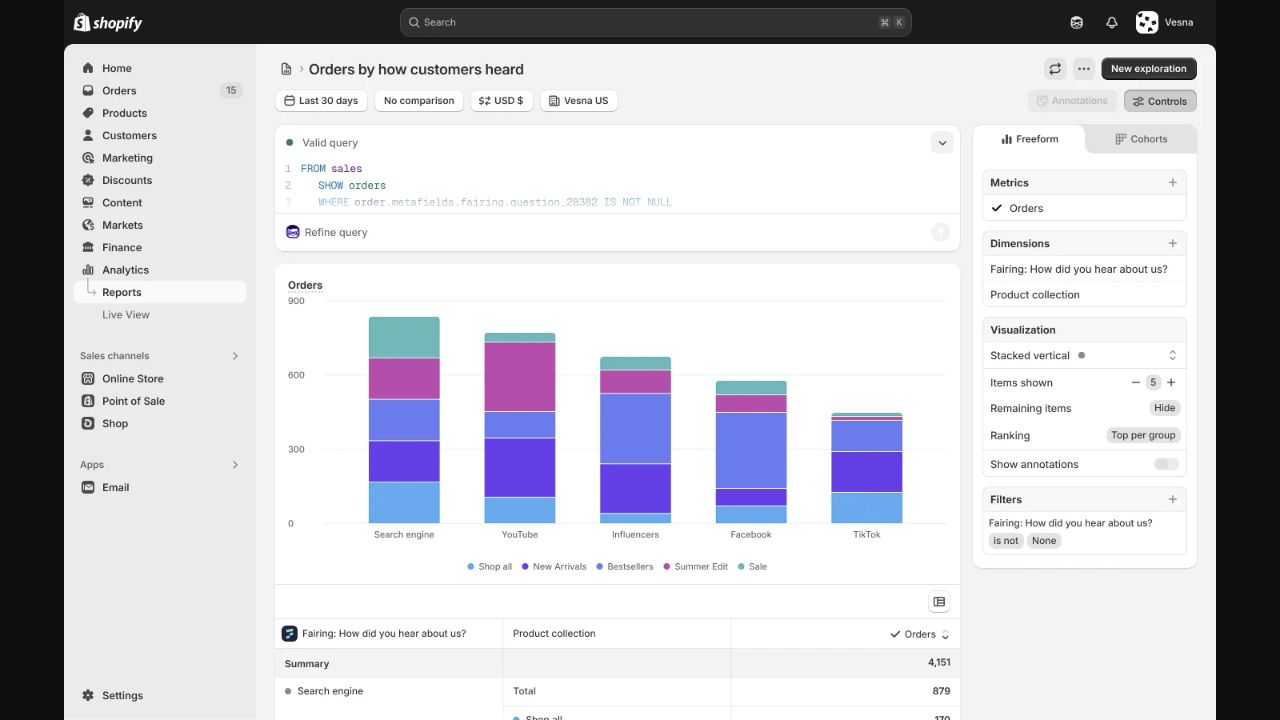Click the Finance icon in sidebar
Image resolution: width=1280 pixels, height=720 pixels.
[88, 247]
